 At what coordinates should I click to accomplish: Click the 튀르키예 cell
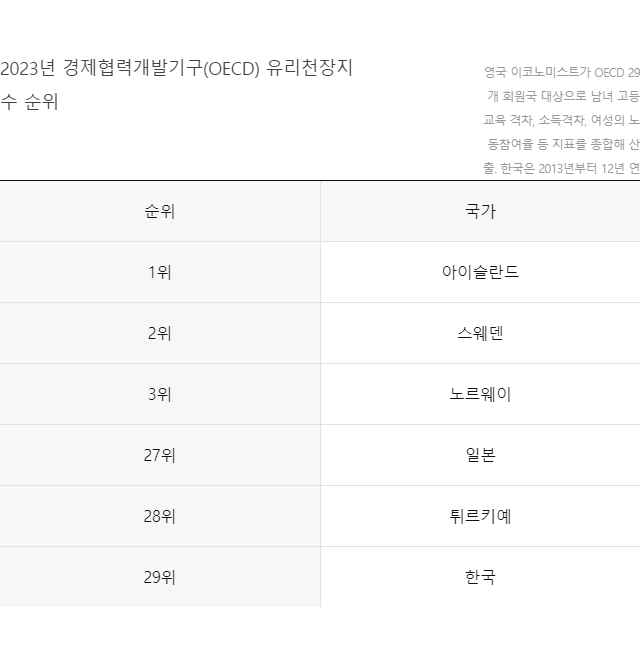pyautogui.click(x=480, y=516)
